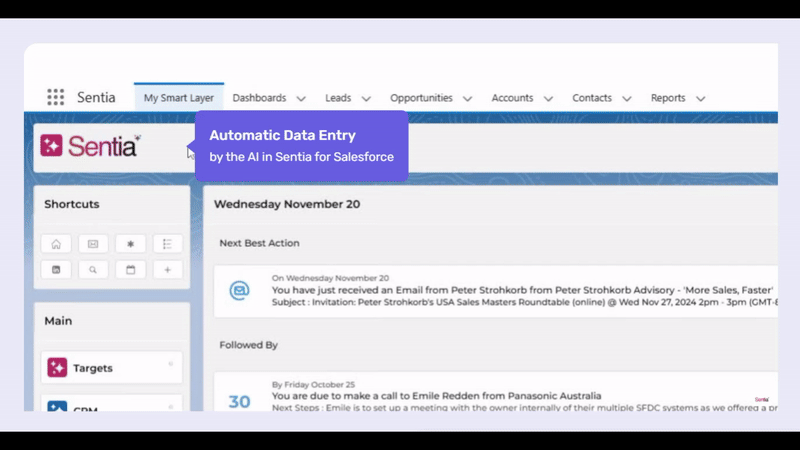Expand the Opportunities dropdown chevron
The width and height of the screenshot is (800, 450).
[467, 98]
